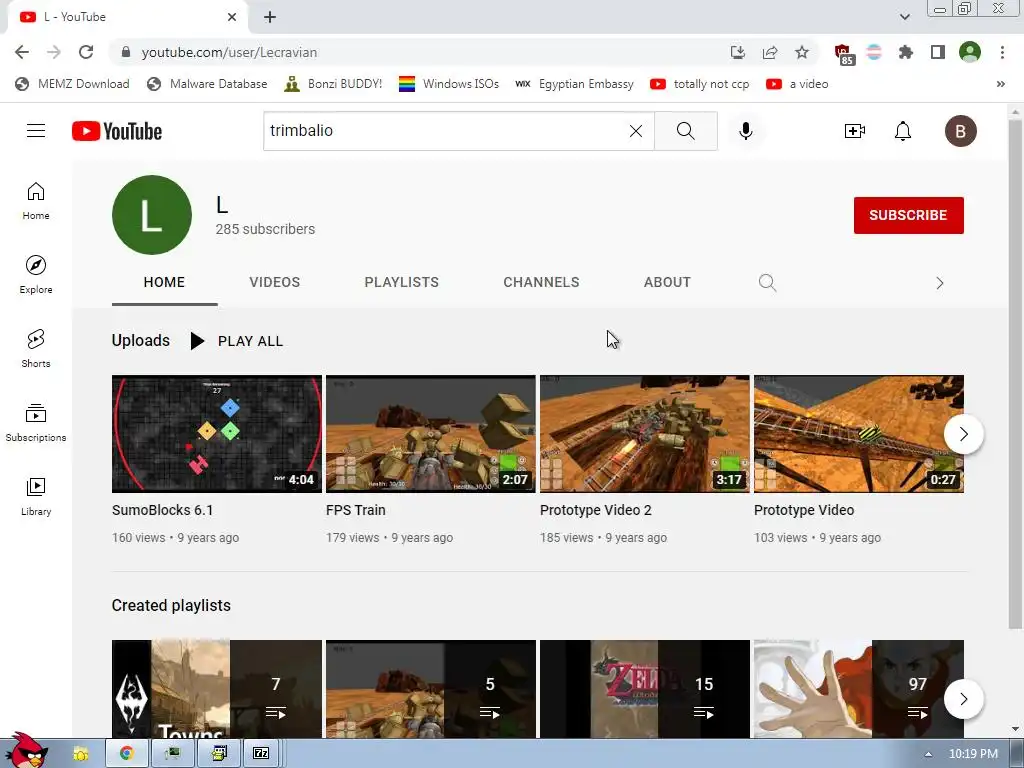Open the Zelda playlist with 15 videos

click(645, 689)
